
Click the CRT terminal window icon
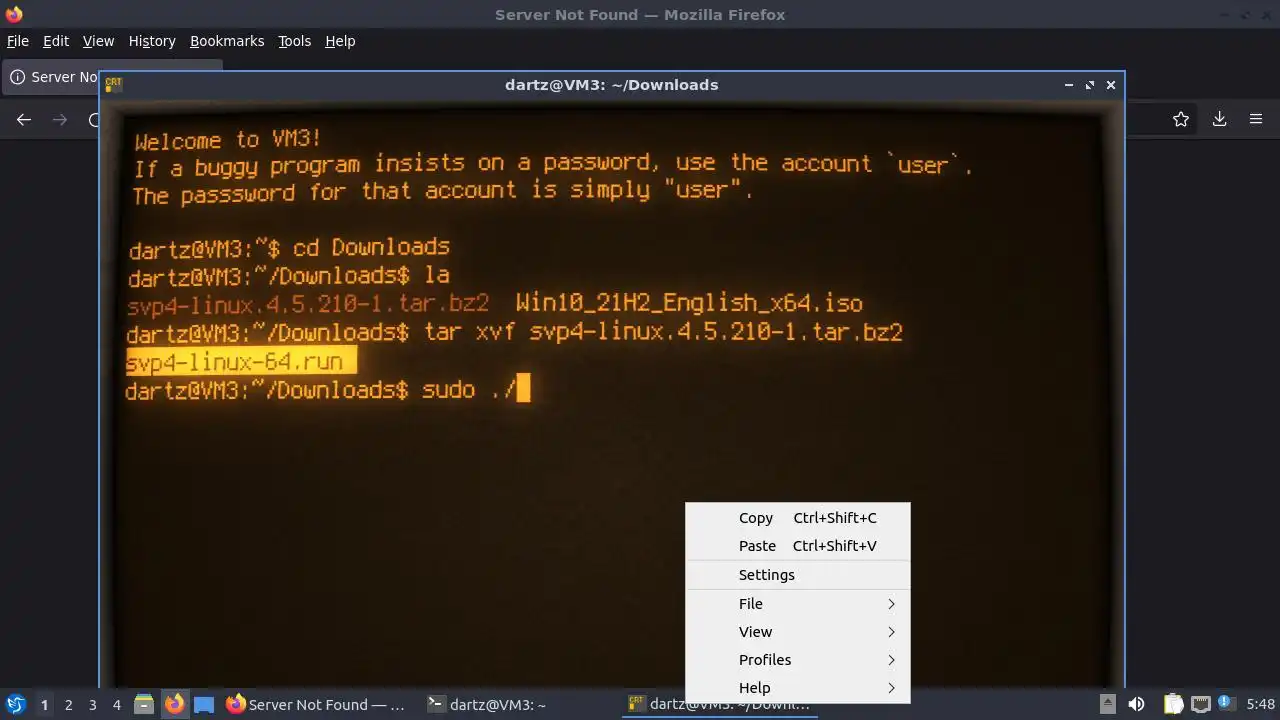114,85
